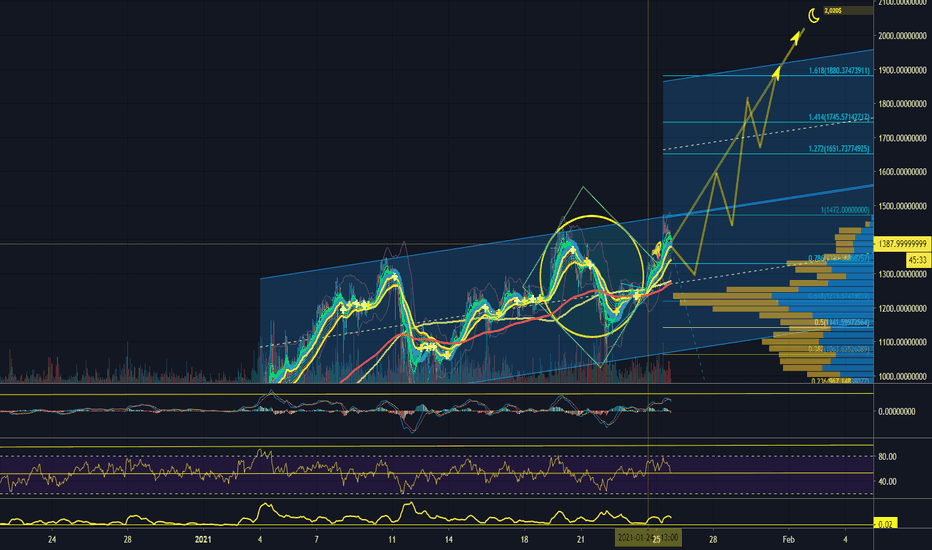This screenshot has width=932, height=550.
Task: Select the yellow price target label beside the moon
Action: pyautogui.click(x=848, y=11)
